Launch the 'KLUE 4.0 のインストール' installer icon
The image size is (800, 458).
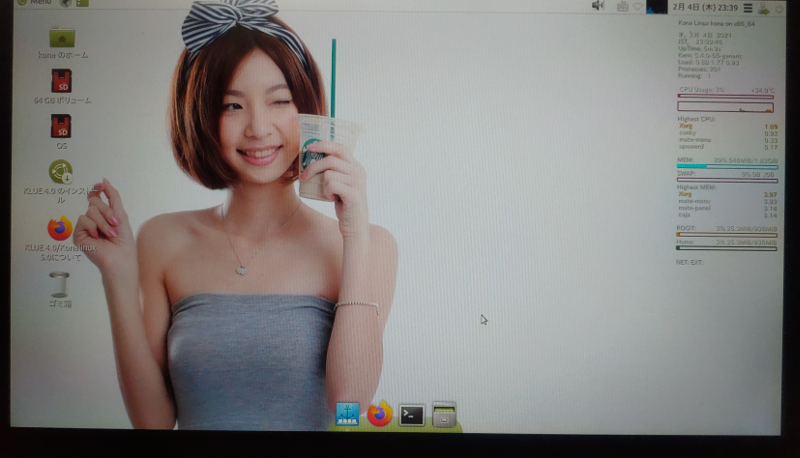click(61, 182)
